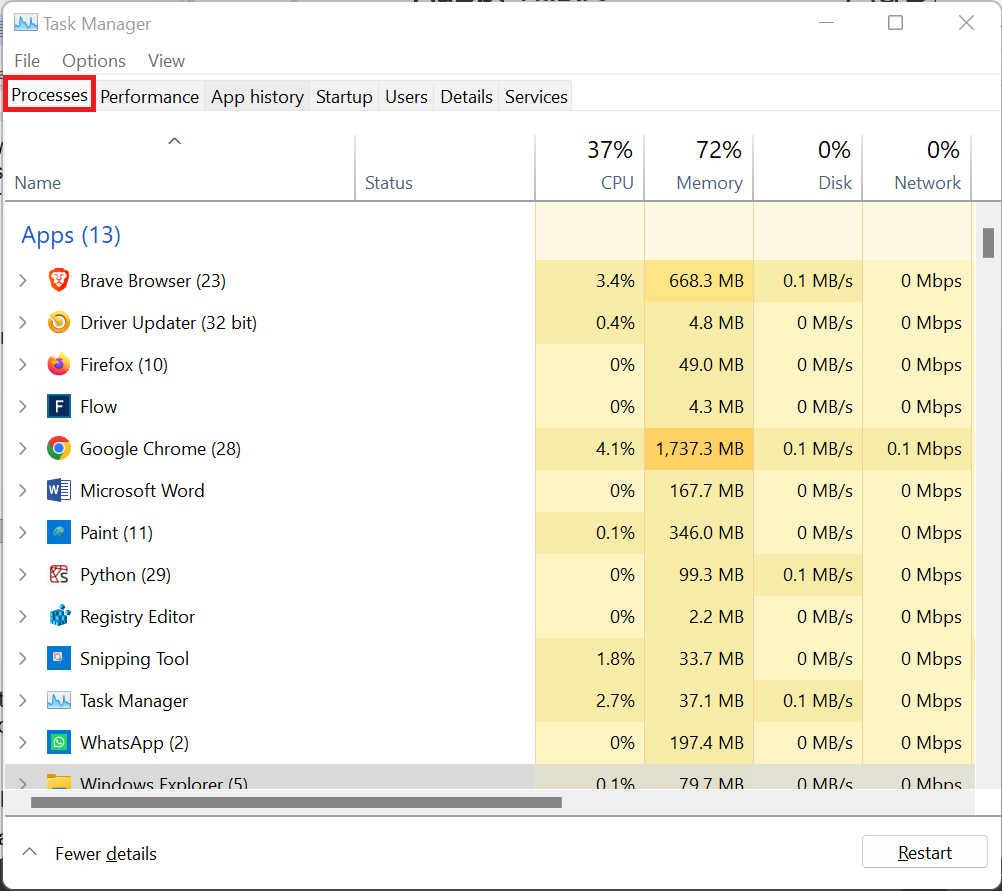The image size is (1002, 891).
Task: Click the Task Manager row icon
Action: [x=59, y=701]
